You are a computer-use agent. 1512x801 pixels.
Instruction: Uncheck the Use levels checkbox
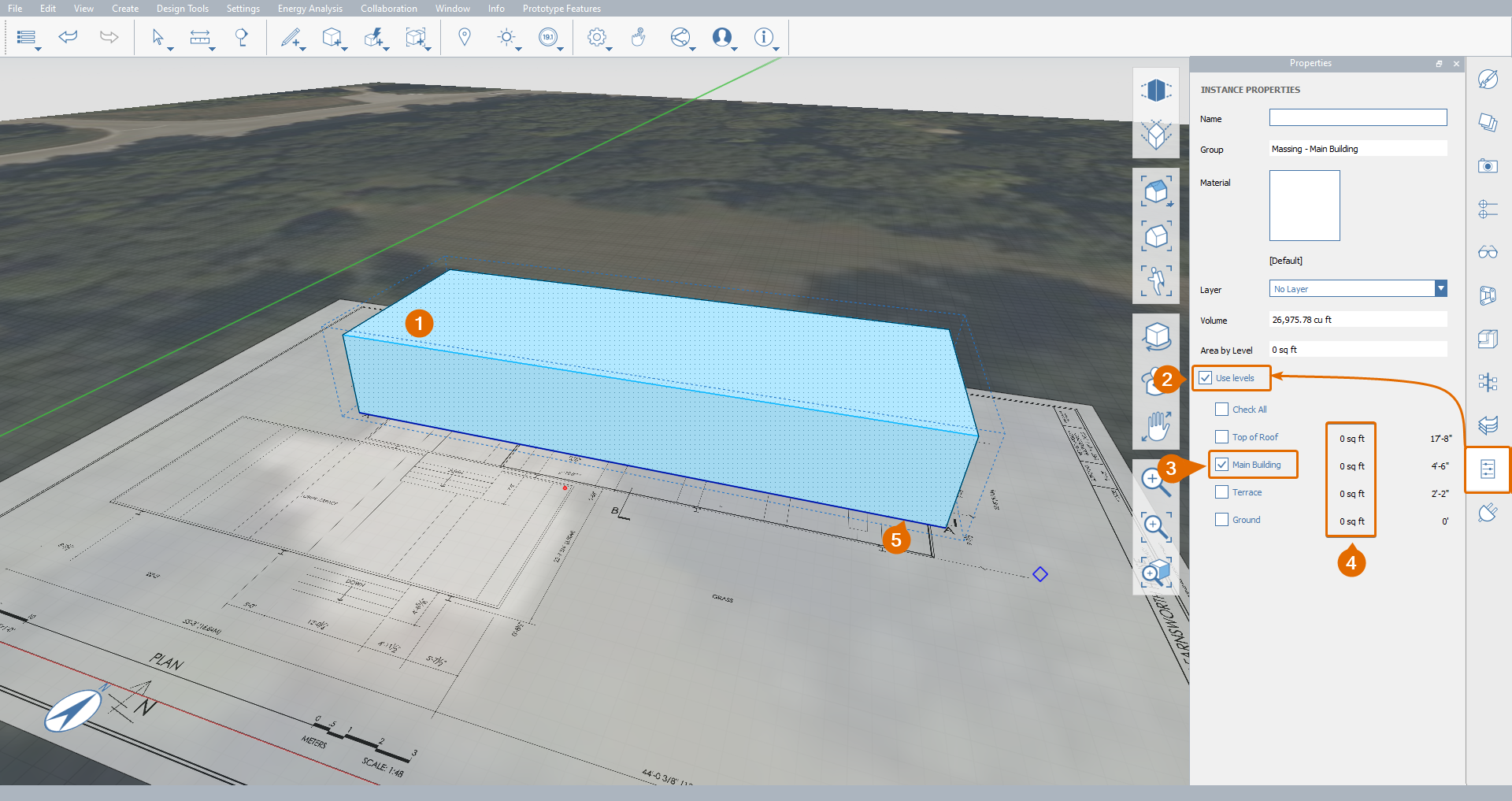click(1206, 378)
